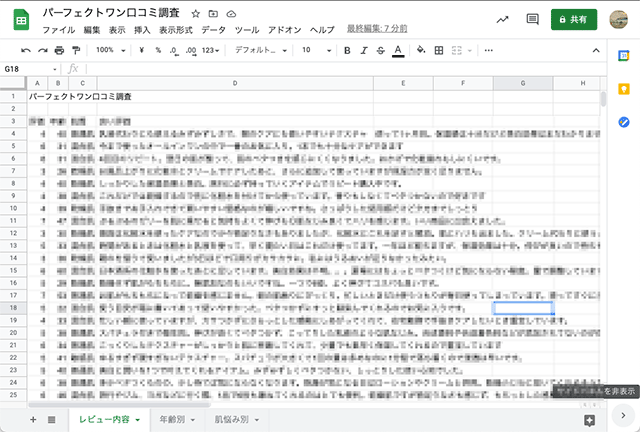Open more toolbar options ellipsis
The image size is (640, 432).
coord(489,50)
